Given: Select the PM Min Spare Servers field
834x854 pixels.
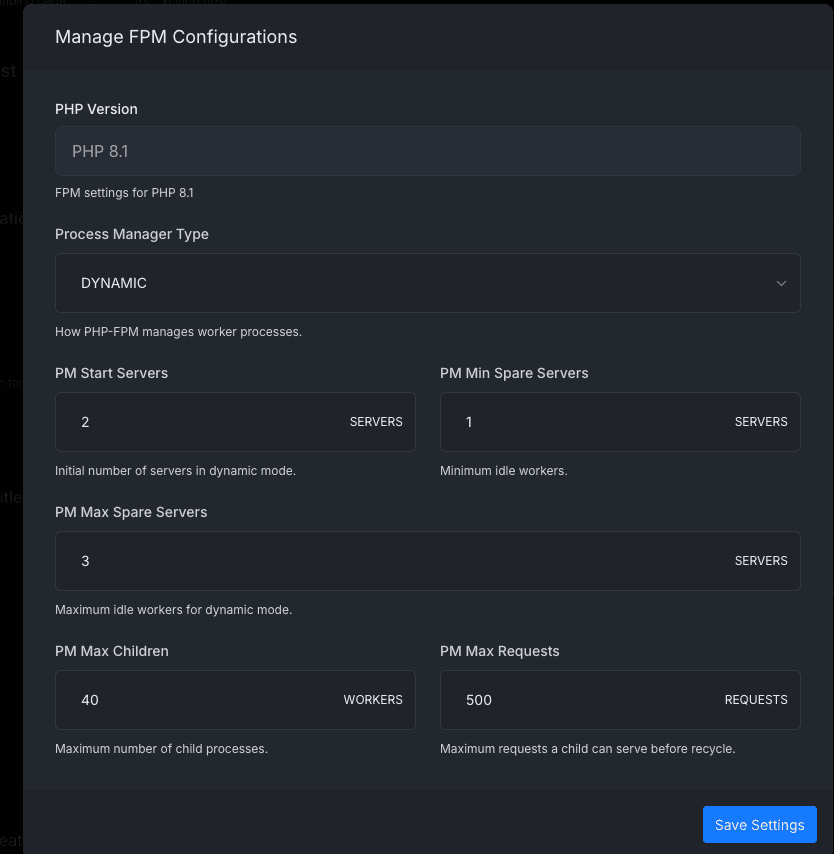Looking at the screenshot, I should [x=585, y=422].
